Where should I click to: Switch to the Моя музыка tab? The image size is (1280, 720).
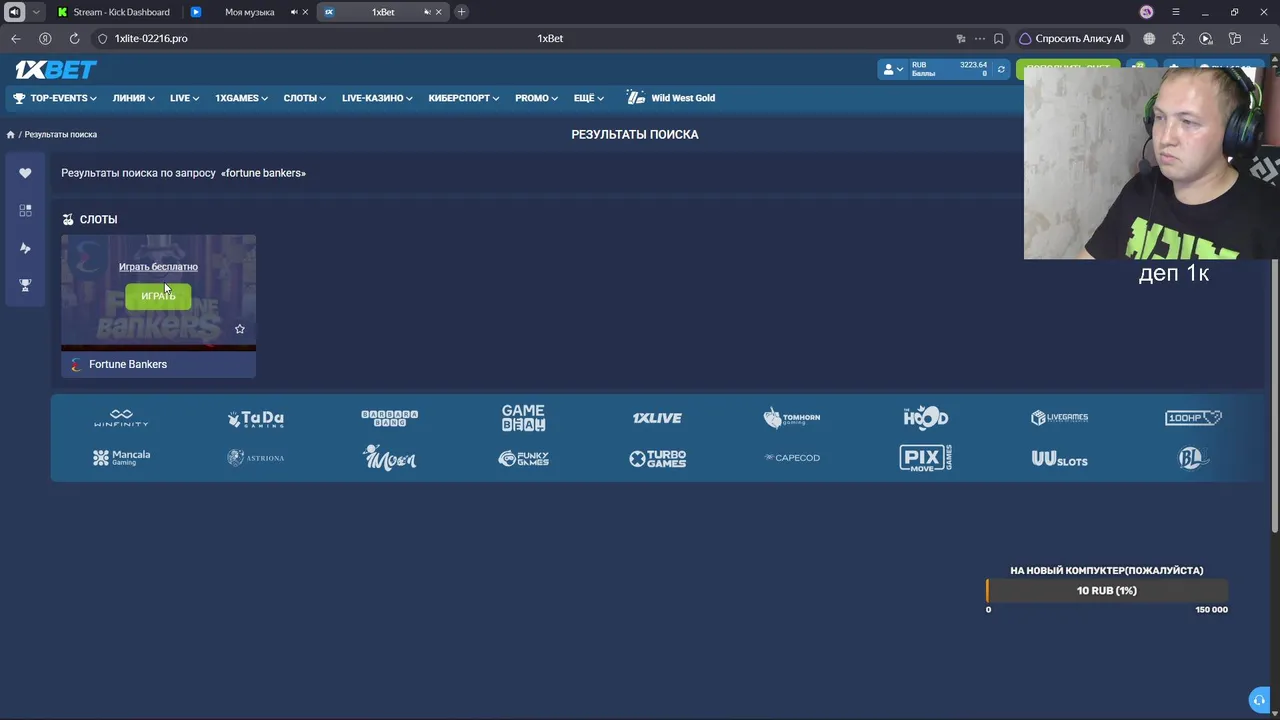(248, 12)
